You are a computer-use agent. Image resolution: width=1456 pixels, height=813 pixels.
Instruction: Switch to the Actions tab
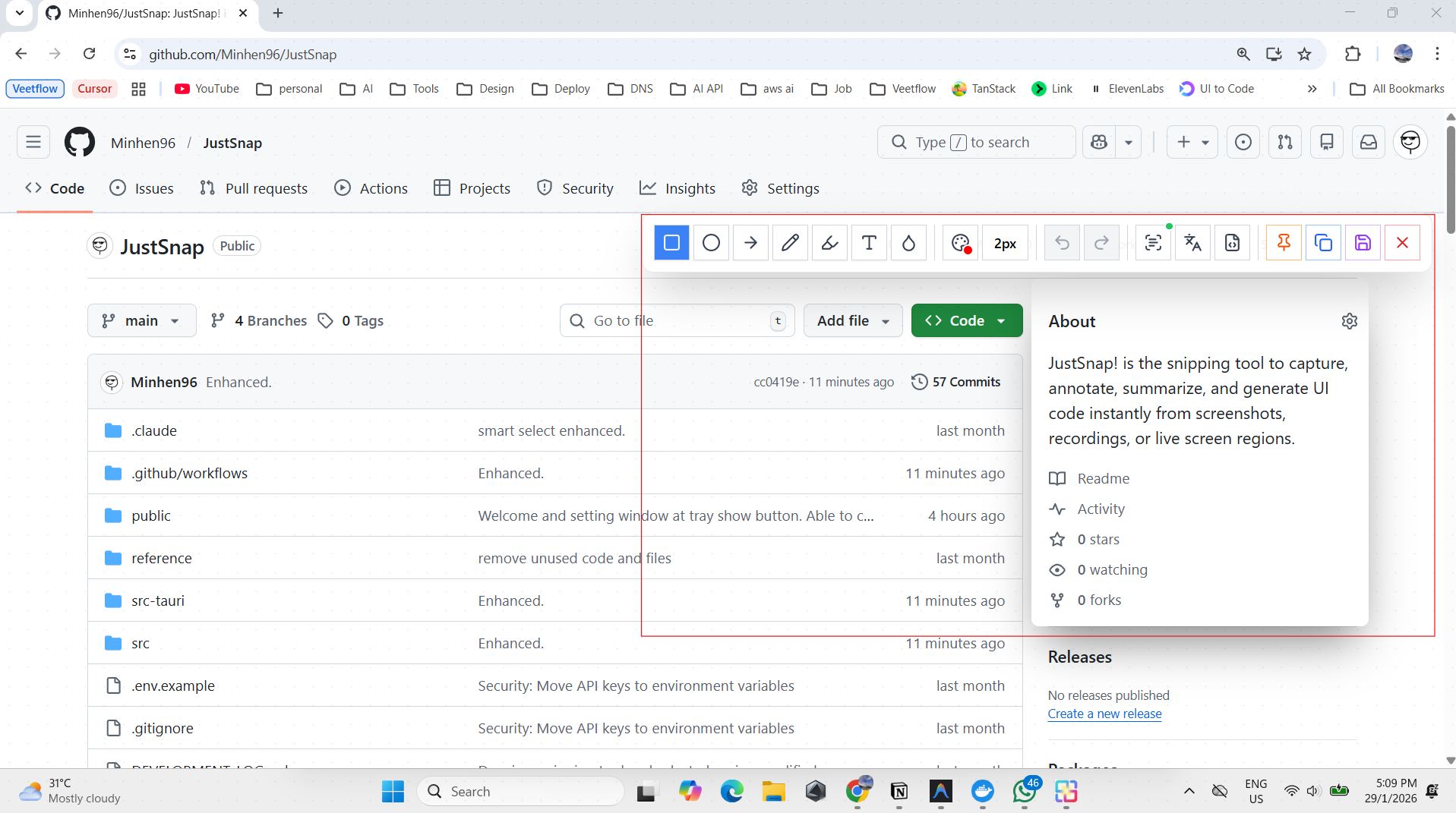(371, 188)
